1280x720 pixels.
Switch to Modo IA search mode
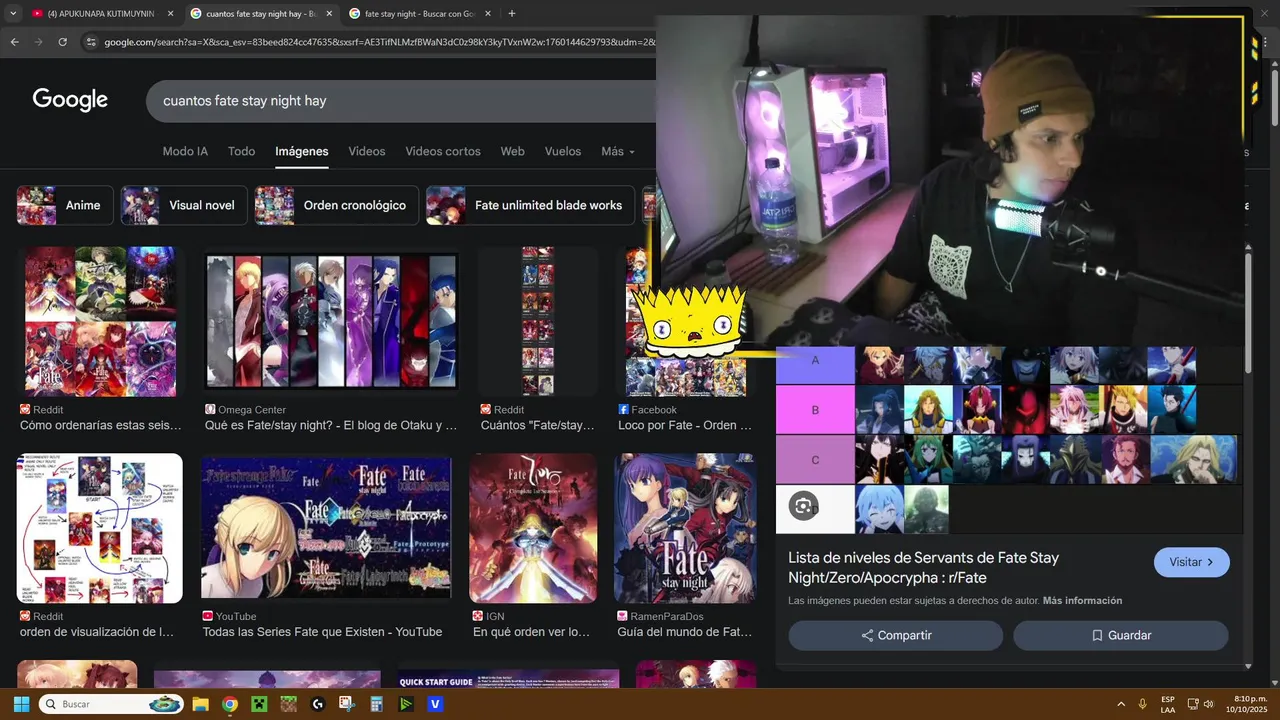click(185, 151)
